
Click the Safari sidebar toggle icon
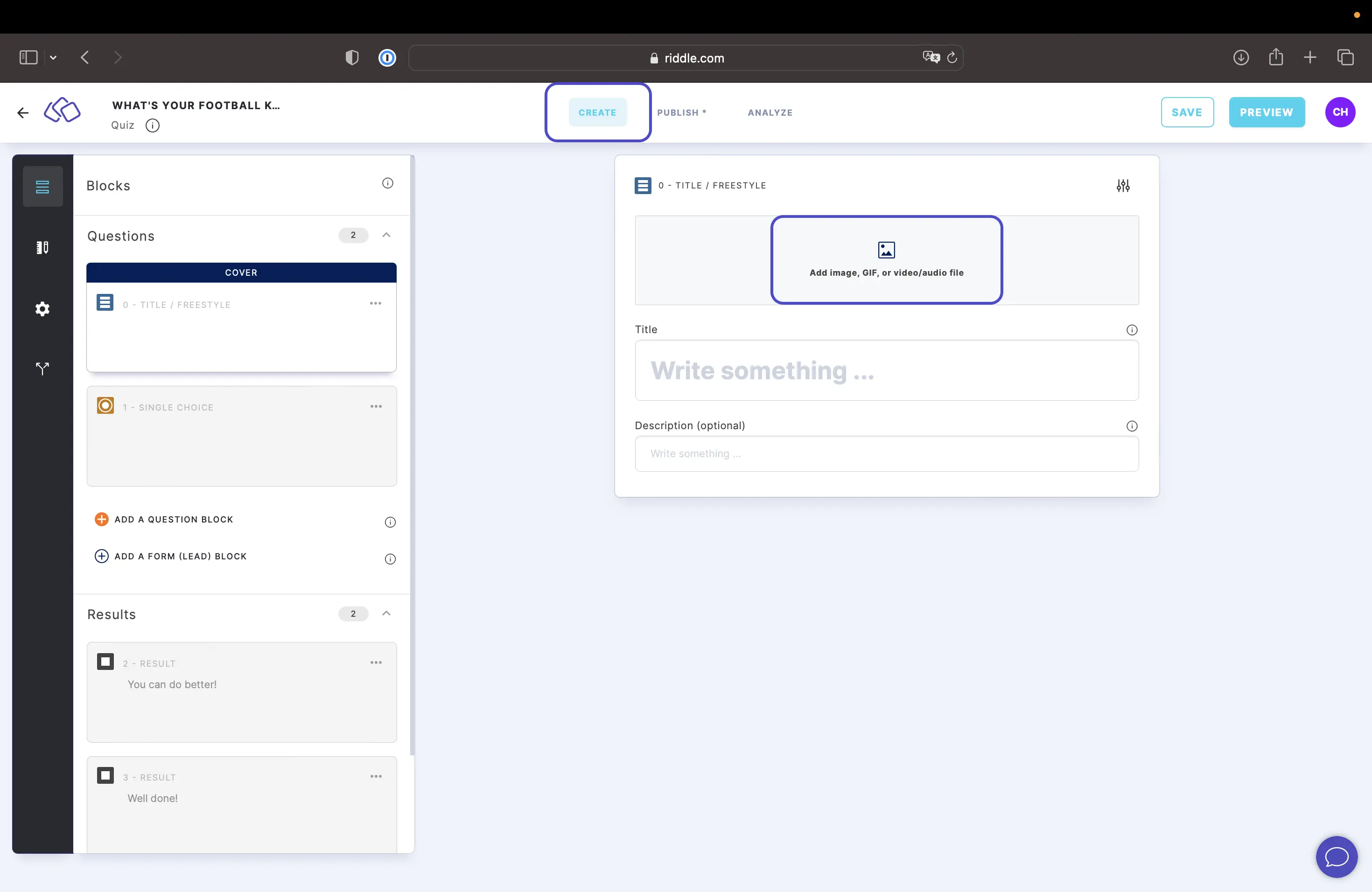(x=28, y=58)
